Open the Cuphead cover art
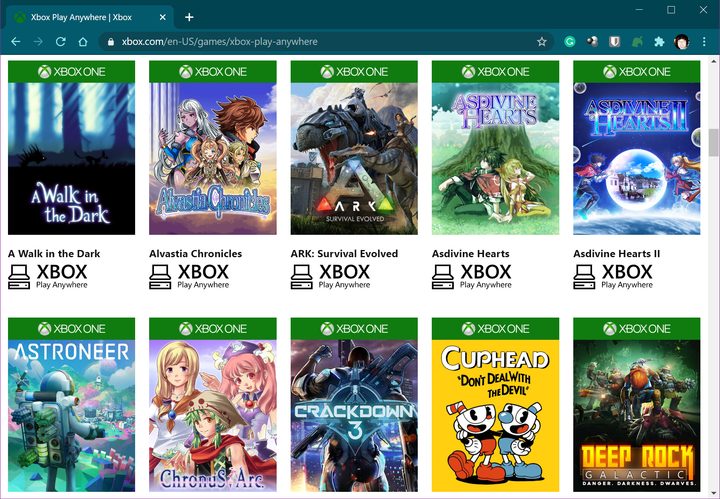This screenshot has width=720, height=499. tap(495, 416)
